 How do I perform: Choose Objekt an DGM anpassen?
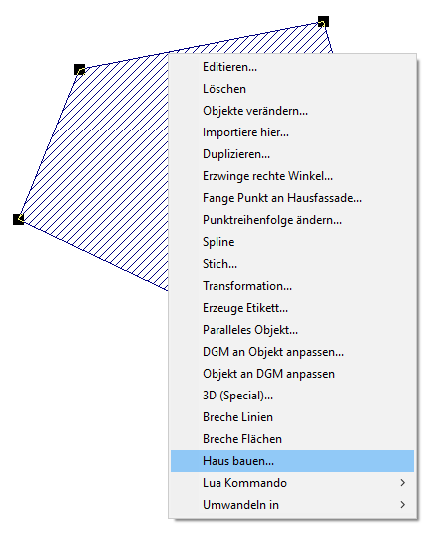tap(292, 374)
